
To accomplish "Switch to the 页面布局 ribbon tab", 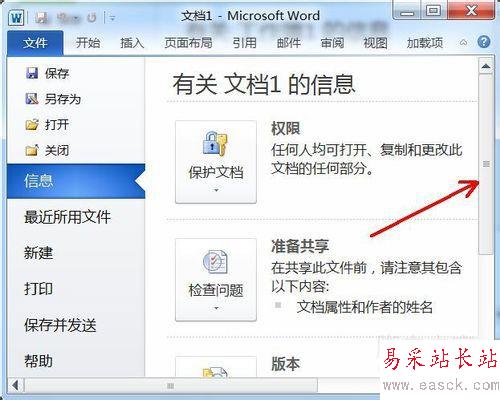I will [188, 43].
